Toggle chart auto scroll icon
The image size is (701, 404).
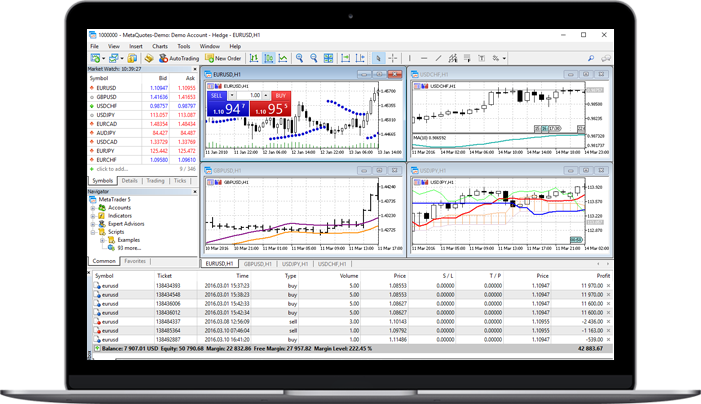[345, 58]
